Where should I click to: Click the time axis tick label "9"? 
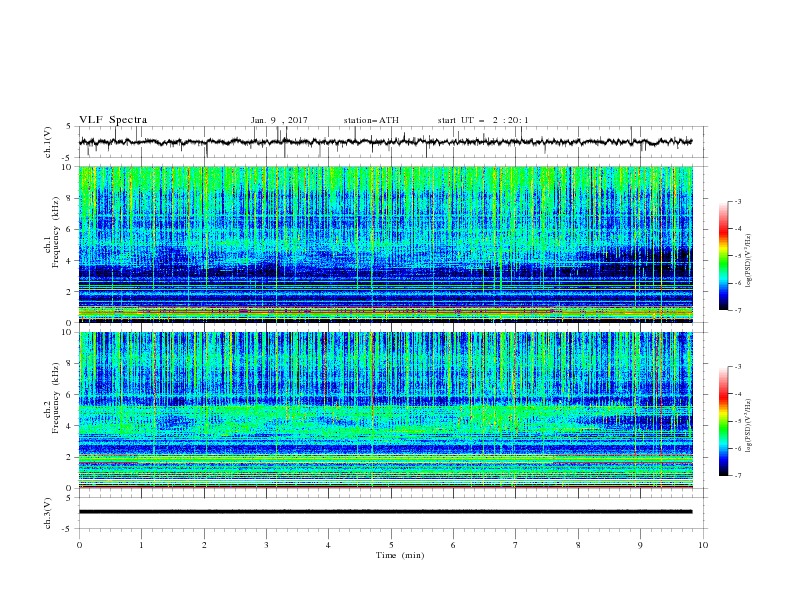[640, 545]
